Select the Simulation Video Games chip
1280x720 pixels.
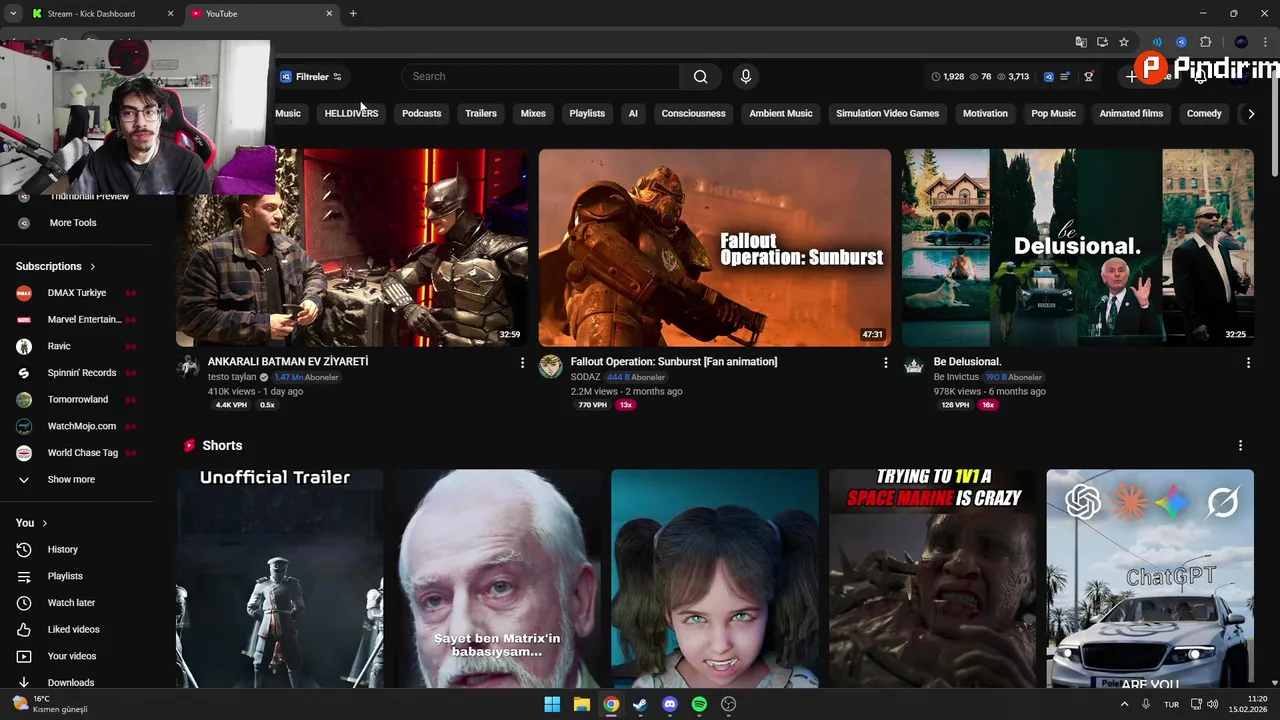[887, 114]
